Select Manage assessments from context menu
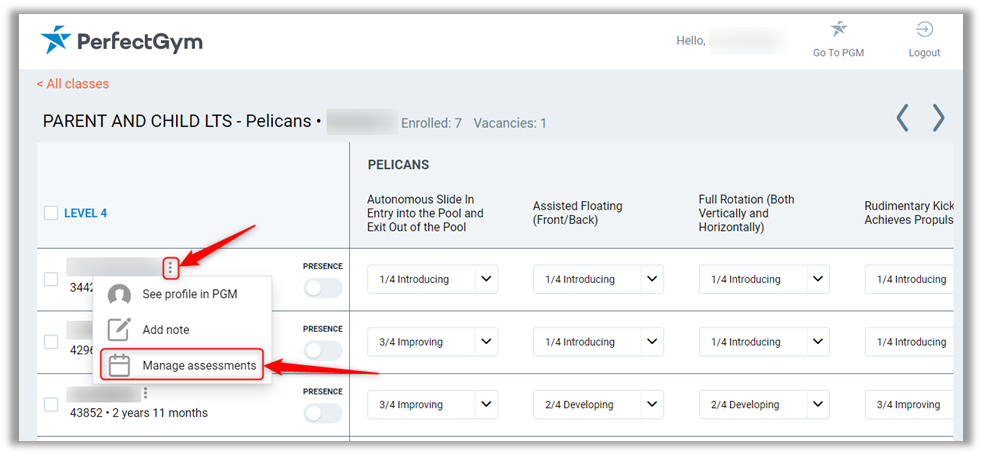This screenshot has height=455, width=982. (198, 366)
